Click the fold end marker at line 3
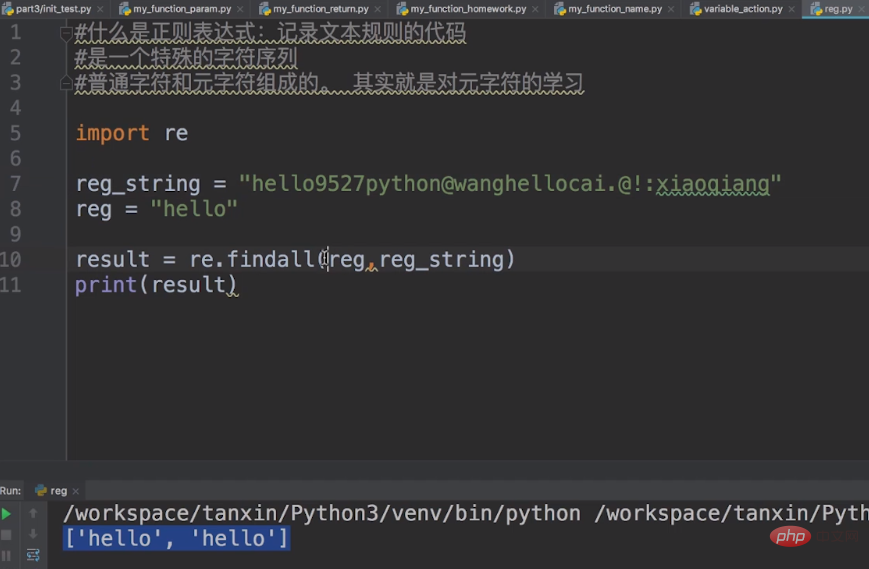Viewport: 869px width, 569px height. (x=66, y=83)
